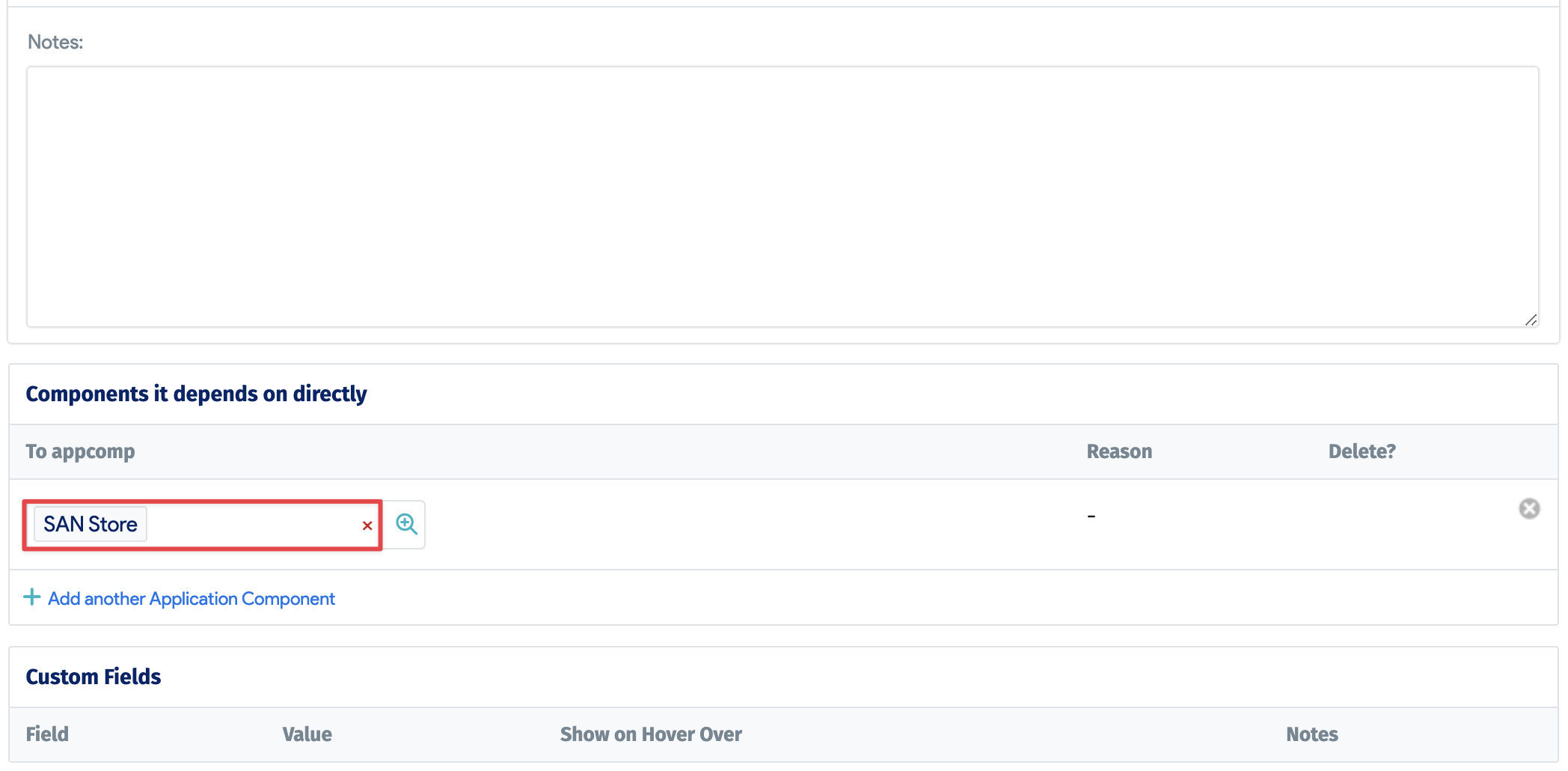Click the Custom Fields section heading
The image size is (1568, 771).
click(x=94, y=677)
